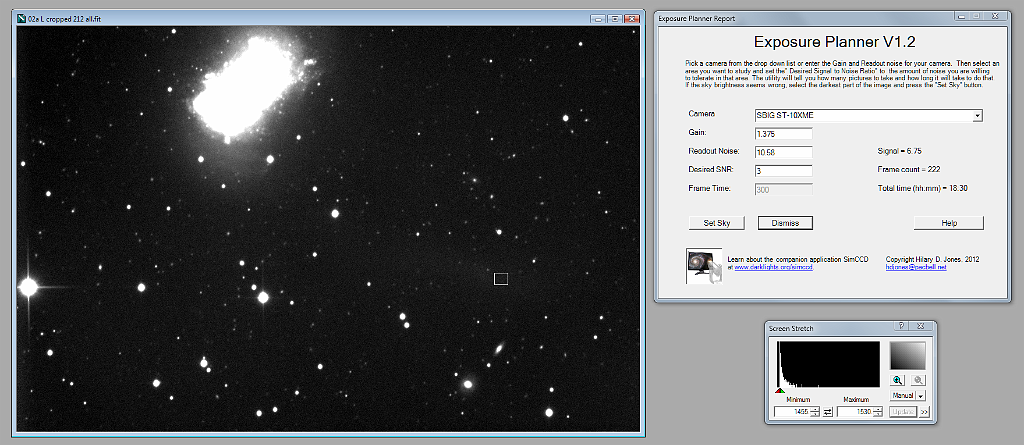Click the bright overexposed galaxy in the image
Viewport: 1024px width, 445px height.
coord(246,90)
